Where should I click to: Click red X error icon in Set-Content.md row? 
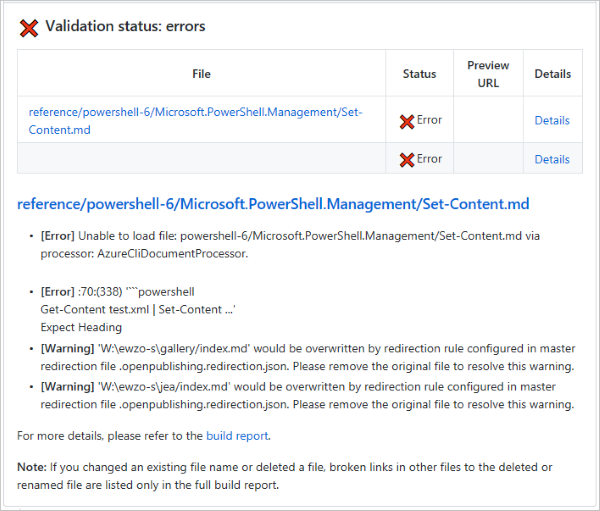[407, 122]
